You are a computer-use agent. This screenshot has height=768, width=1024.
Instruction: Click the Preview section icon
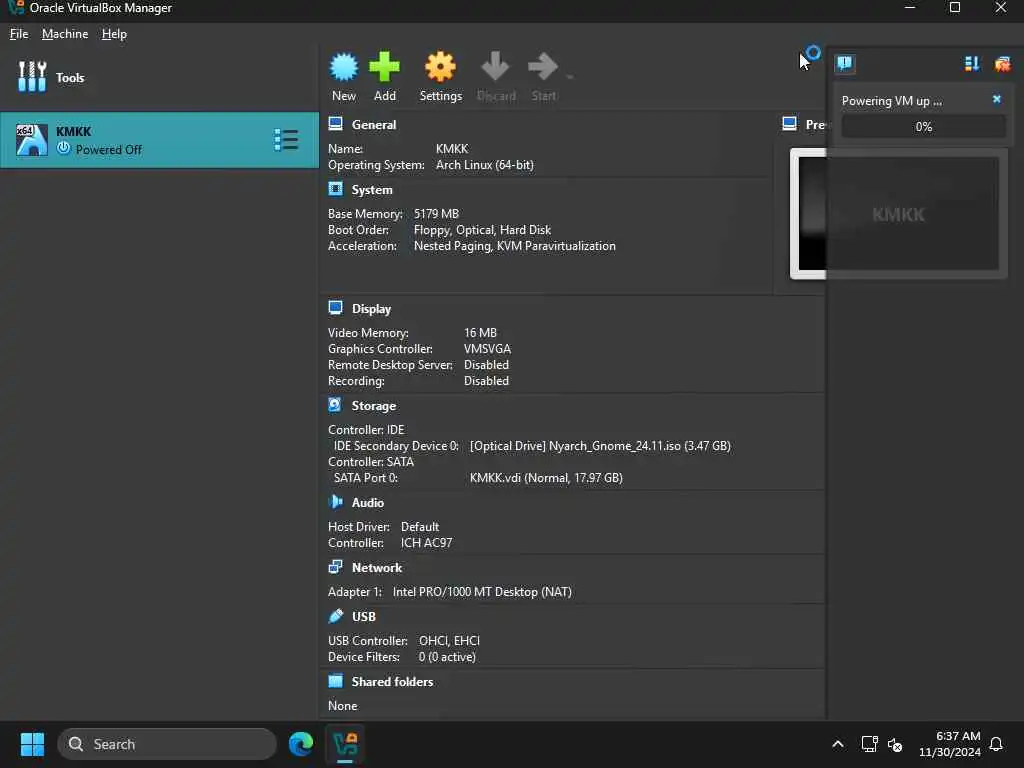790,123
